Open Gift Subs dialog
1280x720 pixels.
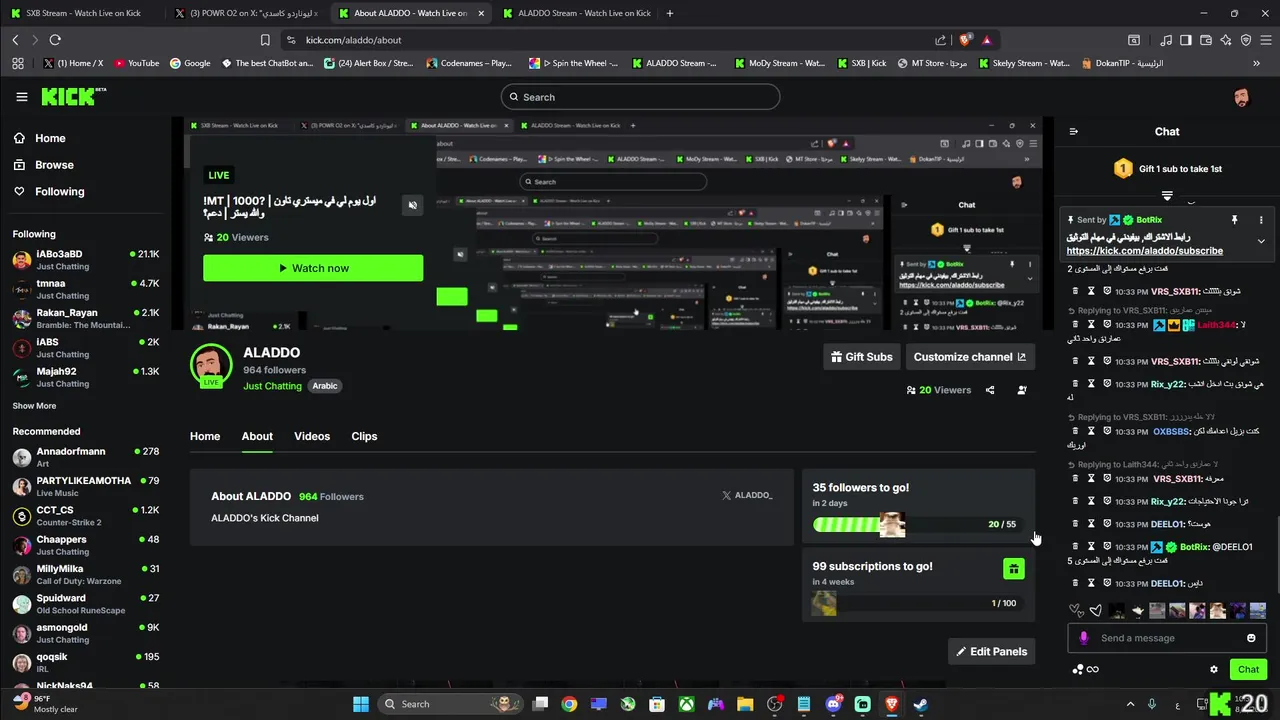click(861, 357)
